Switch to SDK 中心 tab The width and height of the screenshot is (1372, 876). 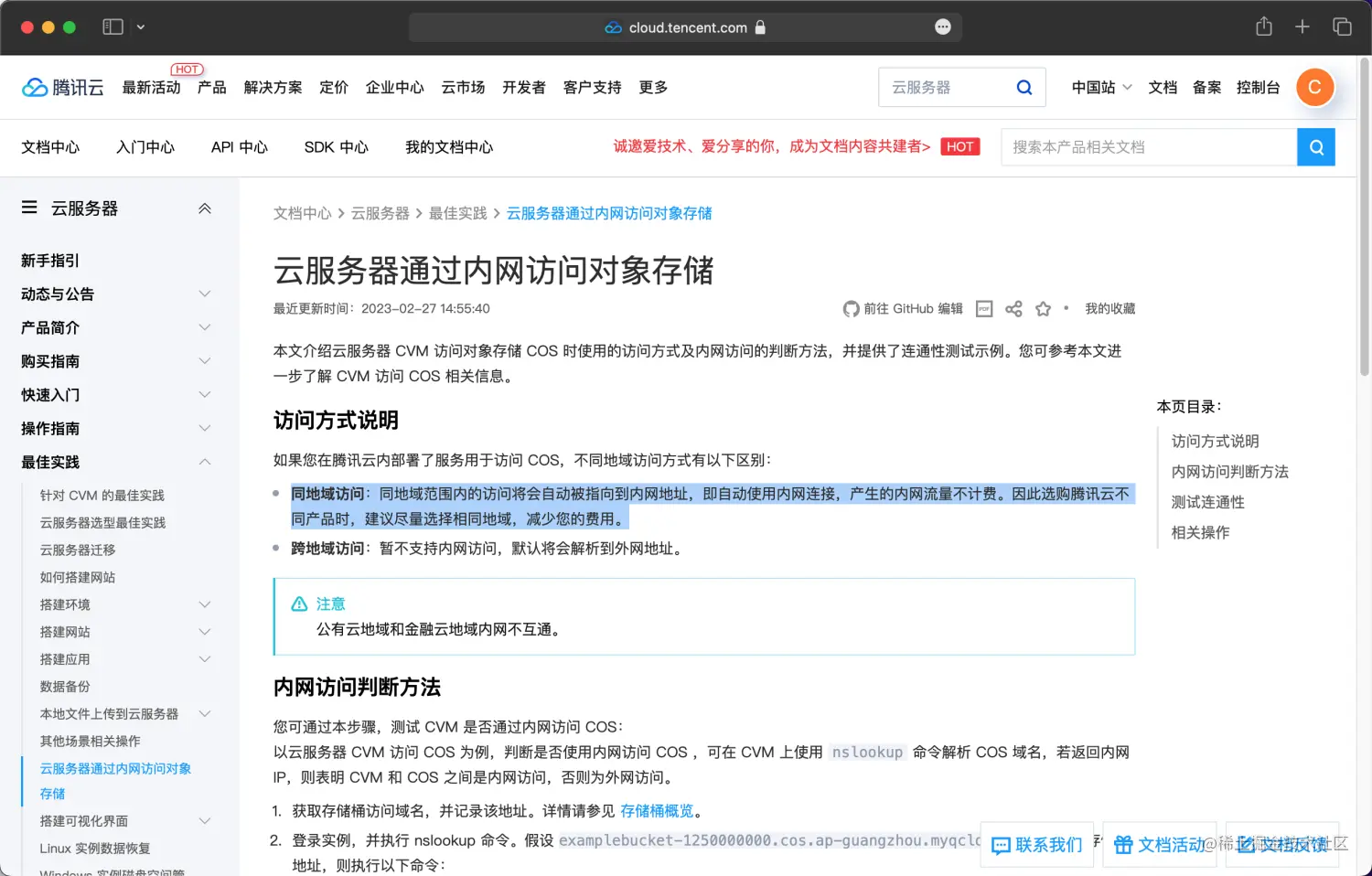(x=337, y=147)
